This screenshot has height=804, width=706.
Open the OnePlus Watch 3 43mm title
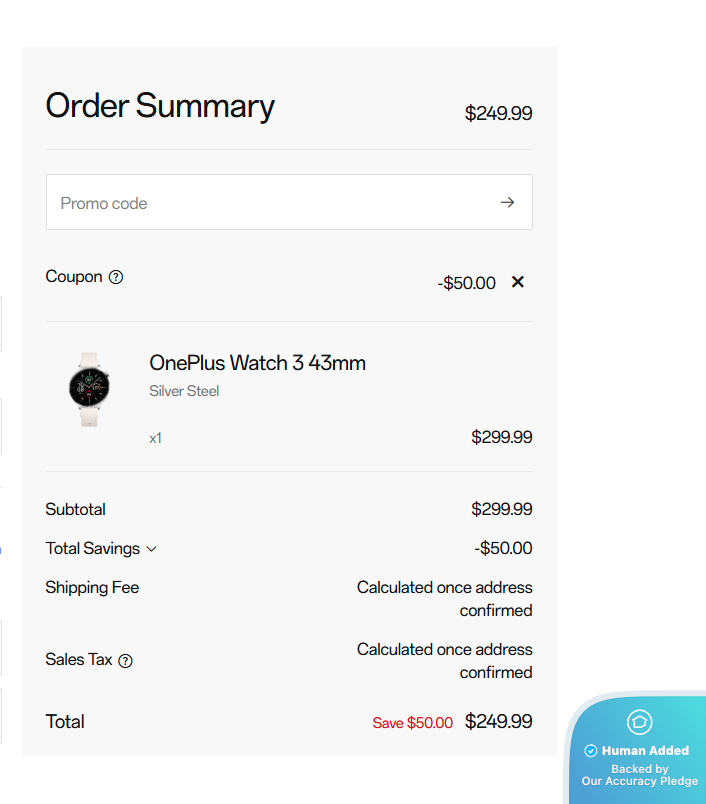pos(257,363)
